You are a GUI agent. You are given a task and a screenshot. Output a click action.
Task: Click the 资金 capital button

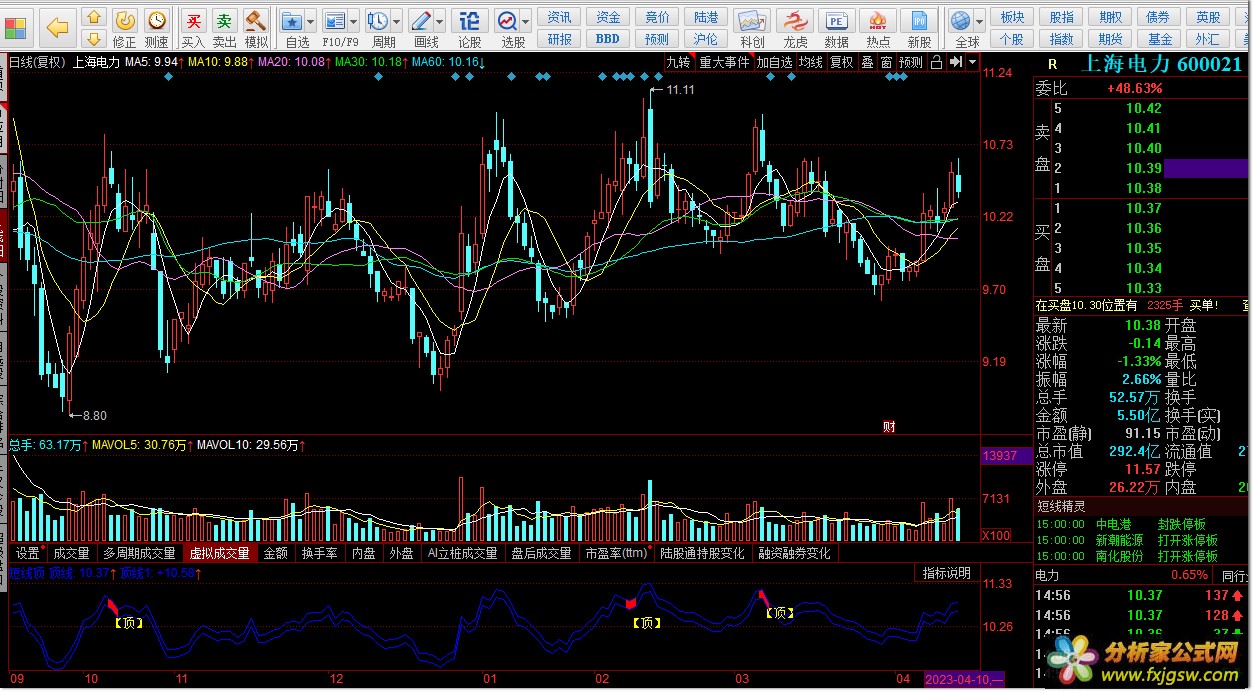(x=608, y=17)
